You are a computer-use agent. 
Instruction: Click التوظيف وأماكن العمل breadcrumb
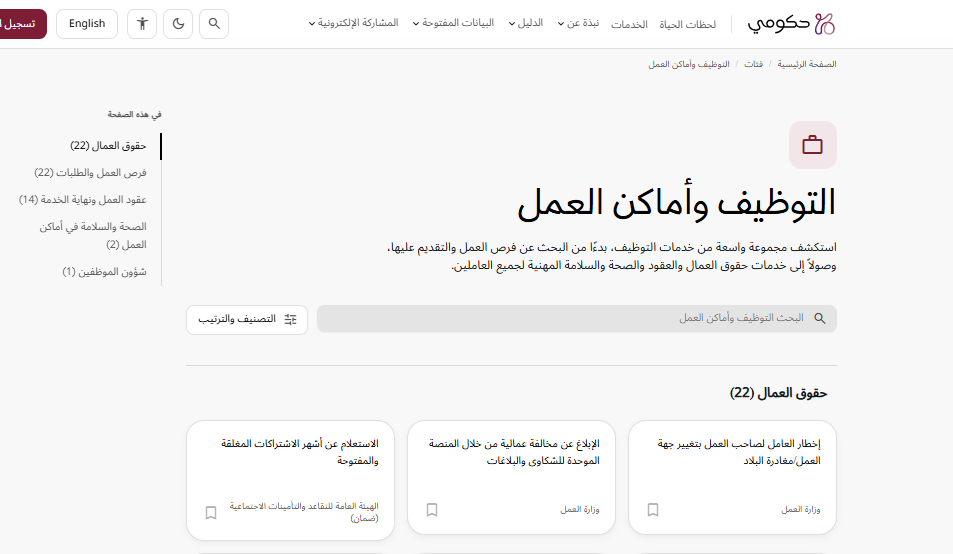click(x=689, y=64)
